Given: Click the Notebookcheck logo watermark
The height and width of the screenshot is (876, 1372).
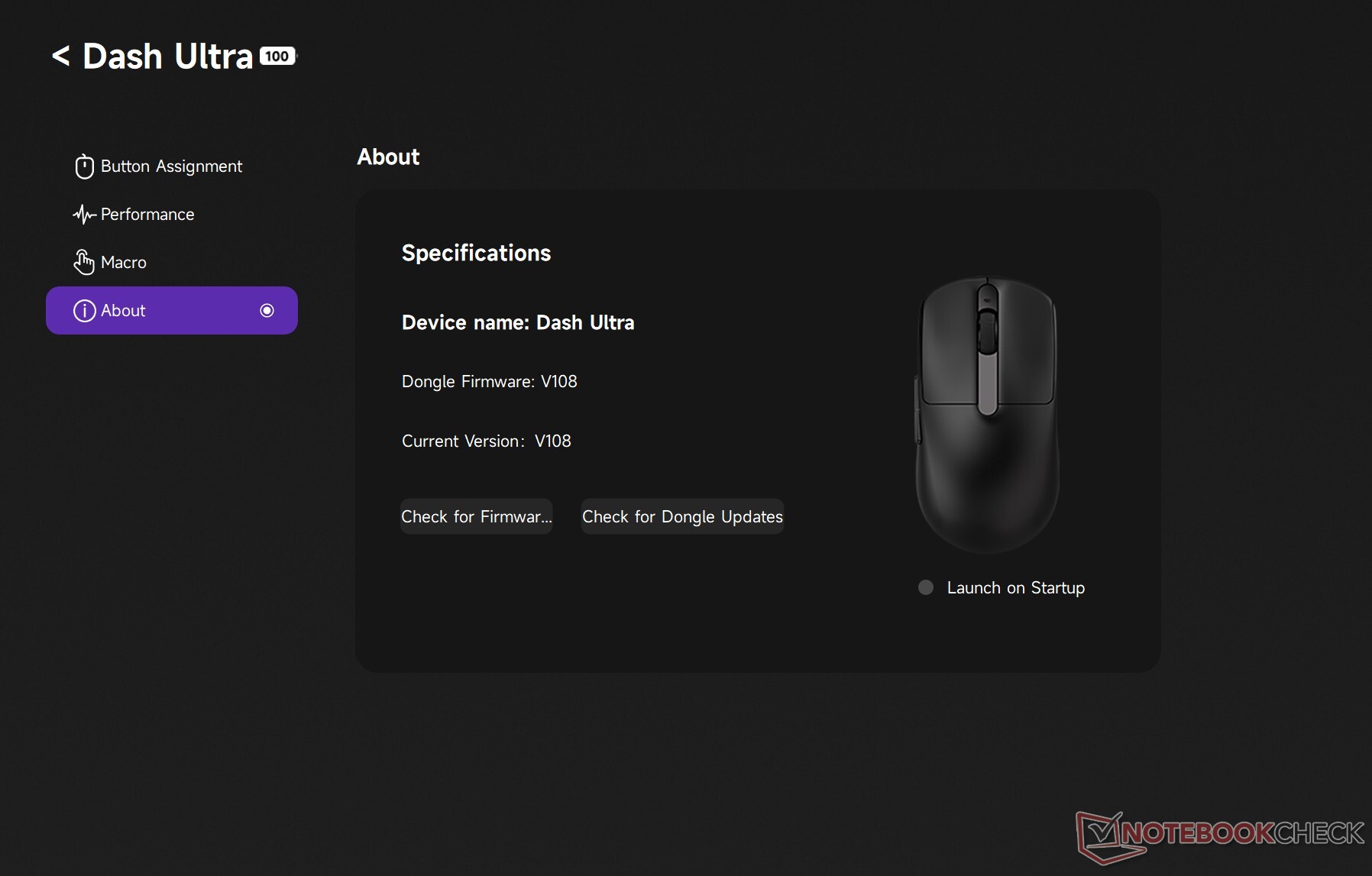Looking at the screenshot, I should pos(1219,834).
